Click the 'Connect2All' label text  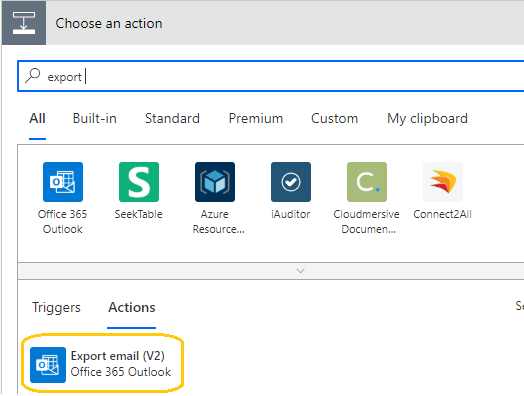442,214
